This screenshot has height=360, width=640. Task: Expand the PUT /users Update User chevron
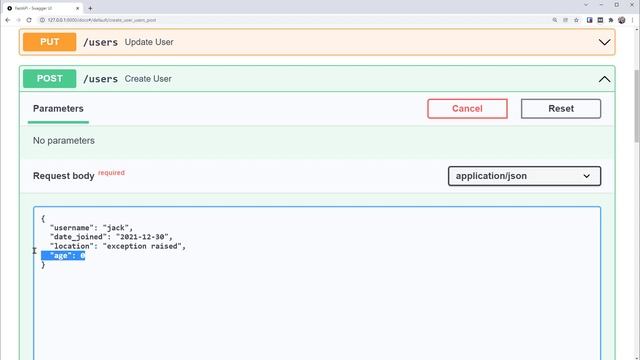[x=604, y=42]
